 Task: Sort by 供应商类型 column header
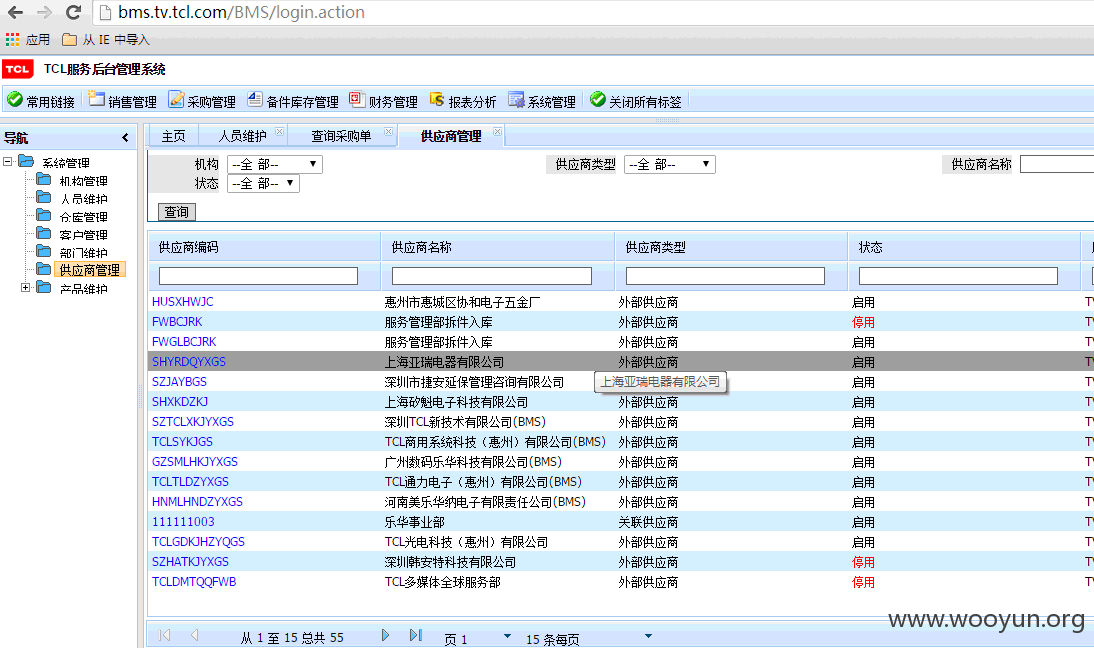[x=731, y=247]
